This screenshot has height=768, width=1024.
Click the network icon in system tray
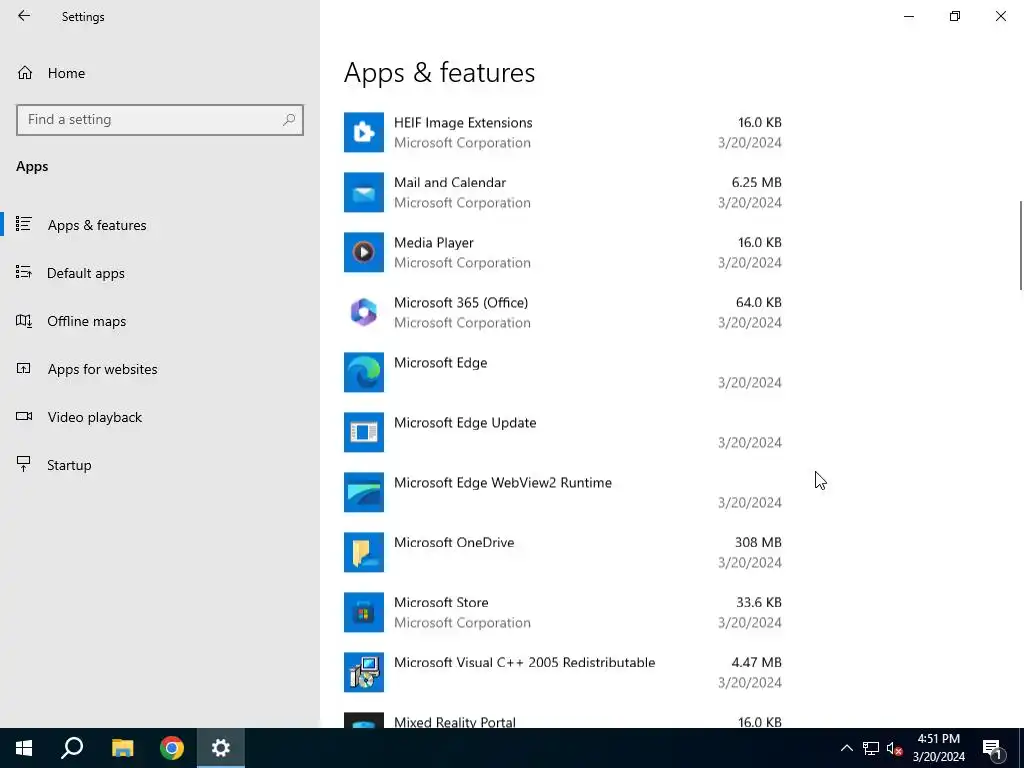871,748
